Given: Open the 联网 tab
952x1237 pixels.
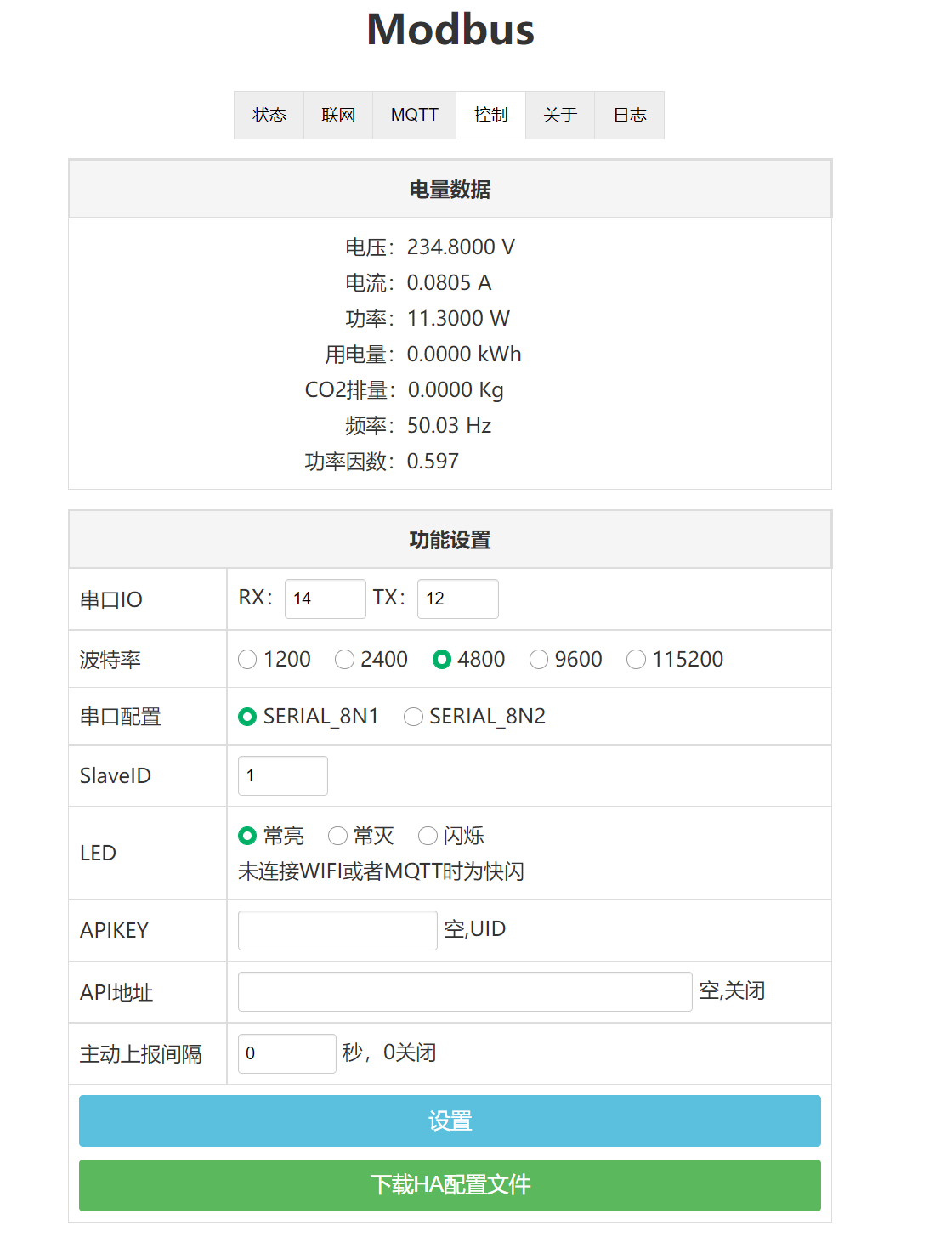Looking at the screenshot, I should tap(337, 115).
